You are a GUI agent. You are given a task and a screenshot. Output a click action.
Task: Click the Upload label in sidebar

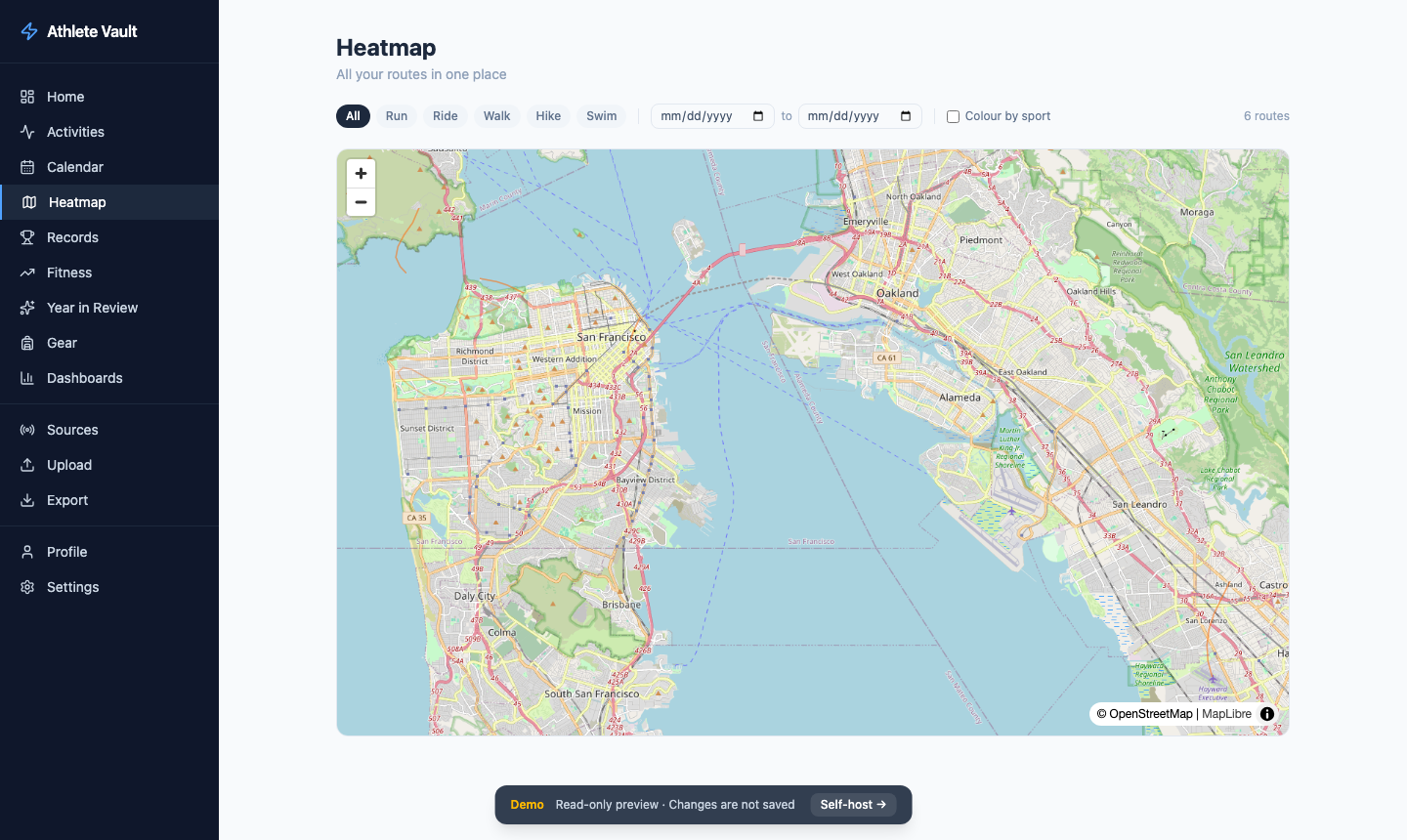point(69,465)
